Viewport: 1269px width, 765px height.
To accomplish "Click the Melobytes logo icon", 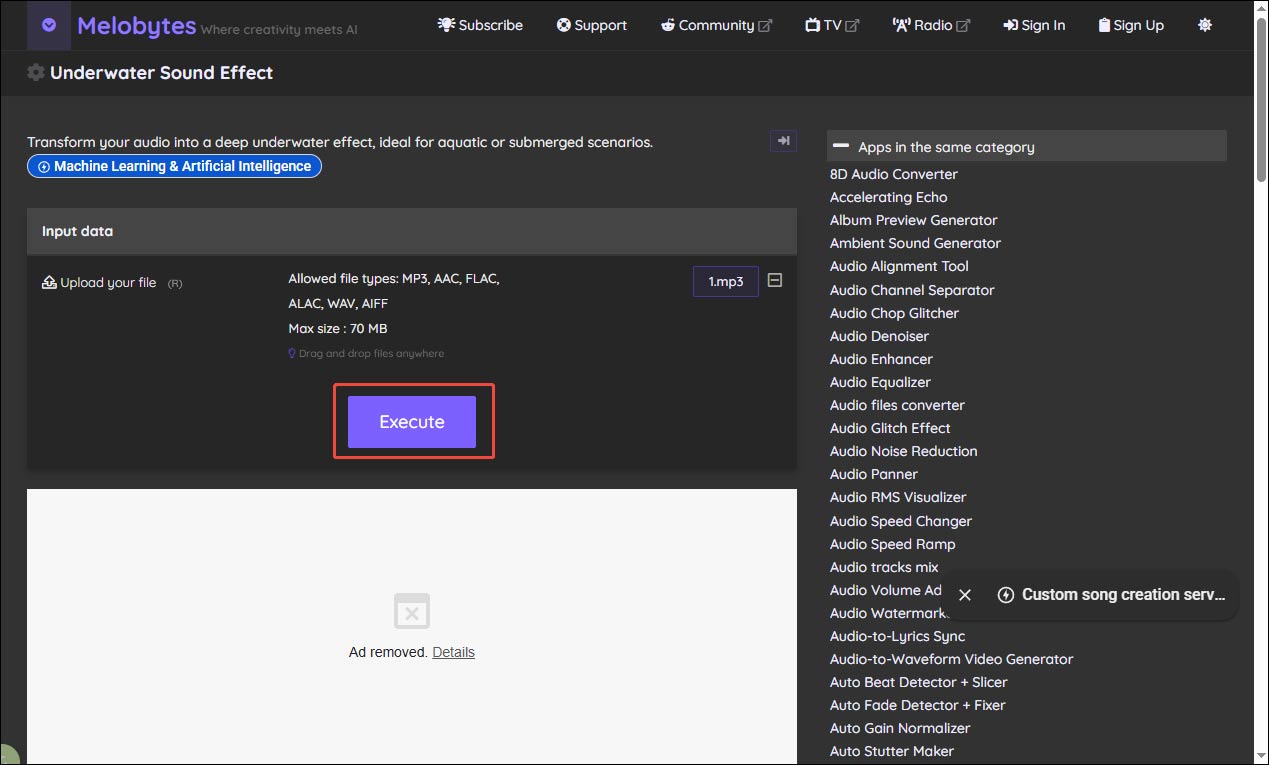I will [48, 25].
